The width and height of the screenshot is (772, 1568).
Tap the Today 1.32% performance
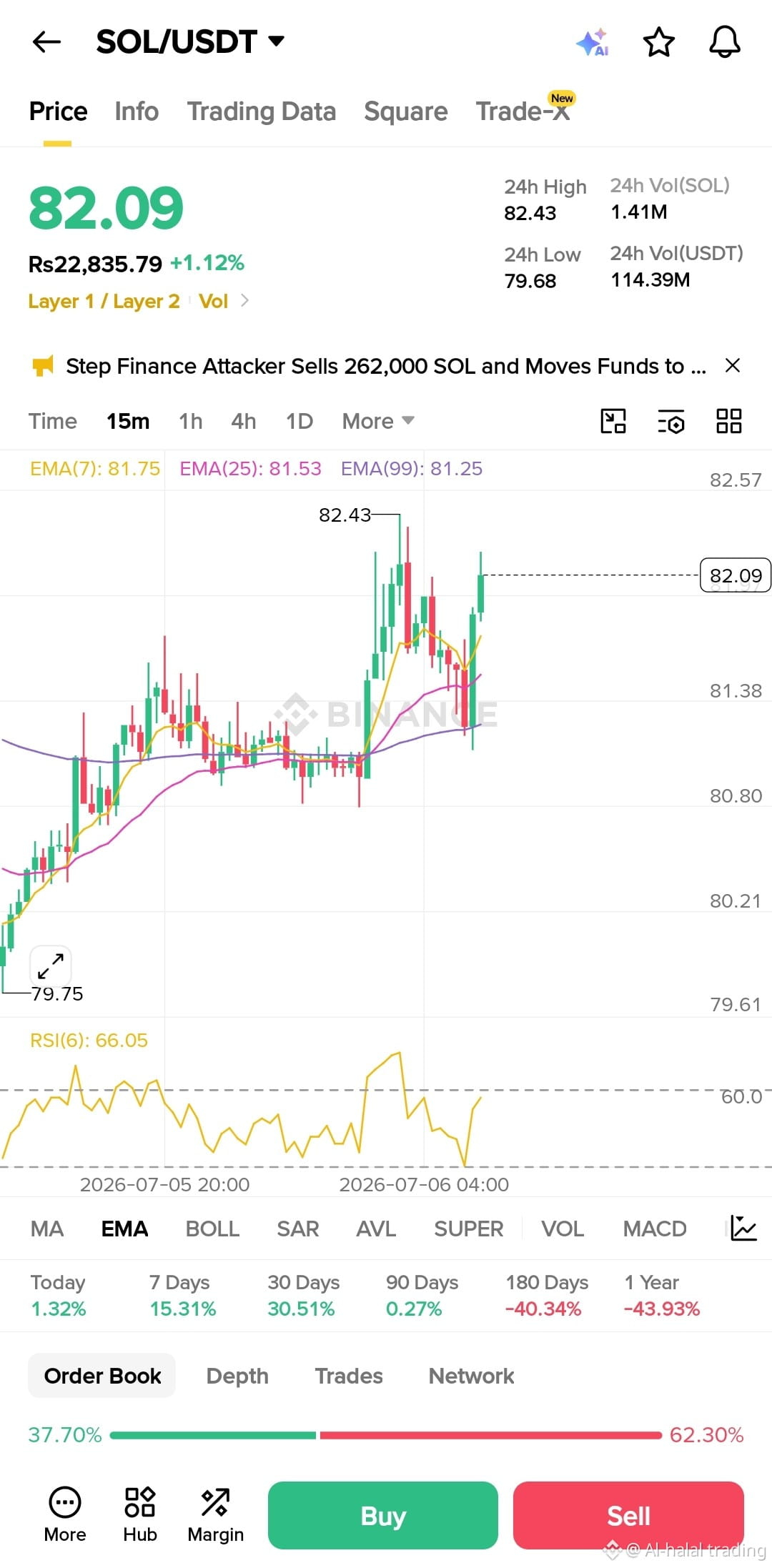click(x=58, y=1296)
